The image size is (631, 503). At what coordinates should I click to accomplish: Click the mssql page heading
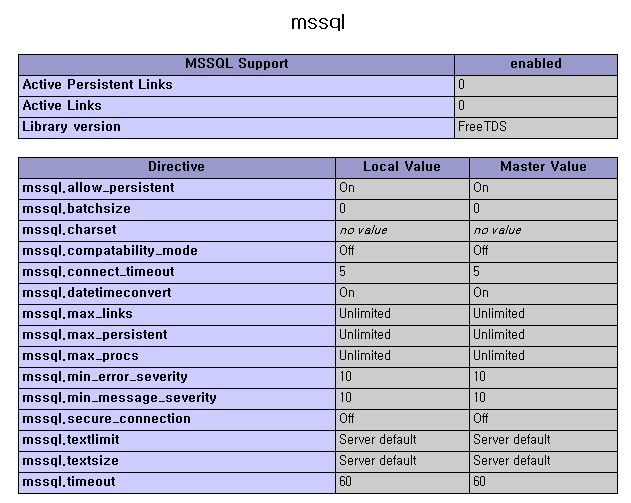(317, 22)
